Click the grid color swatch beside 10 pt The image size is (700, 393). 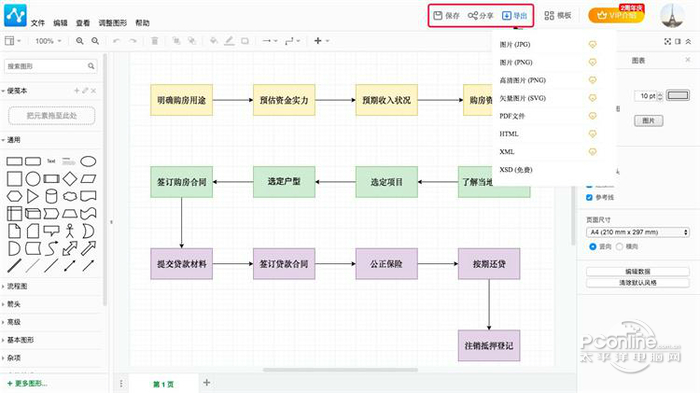(678, 95)
